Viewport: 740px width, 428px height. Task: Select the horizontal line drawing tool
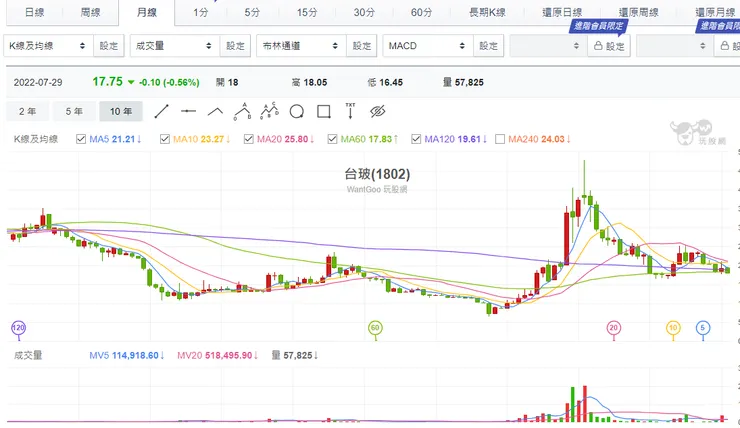pyautogui.click(x=188, y=111)
